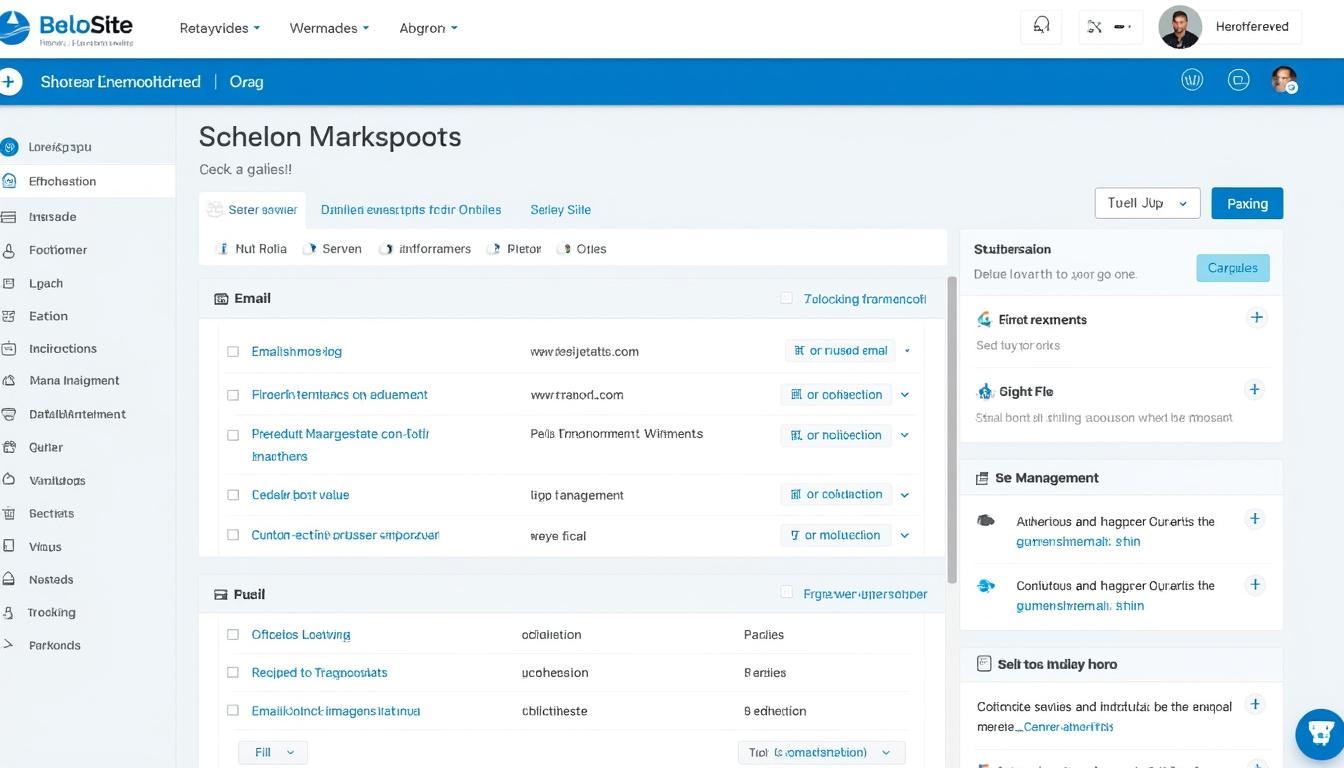
Task: Click the Bectiets trash icon
Action: click(9, 513)
